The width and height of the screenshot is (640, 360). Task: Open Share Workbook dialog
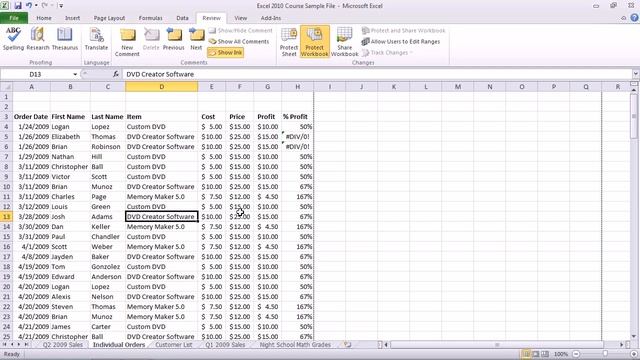(x=344, y=42)
